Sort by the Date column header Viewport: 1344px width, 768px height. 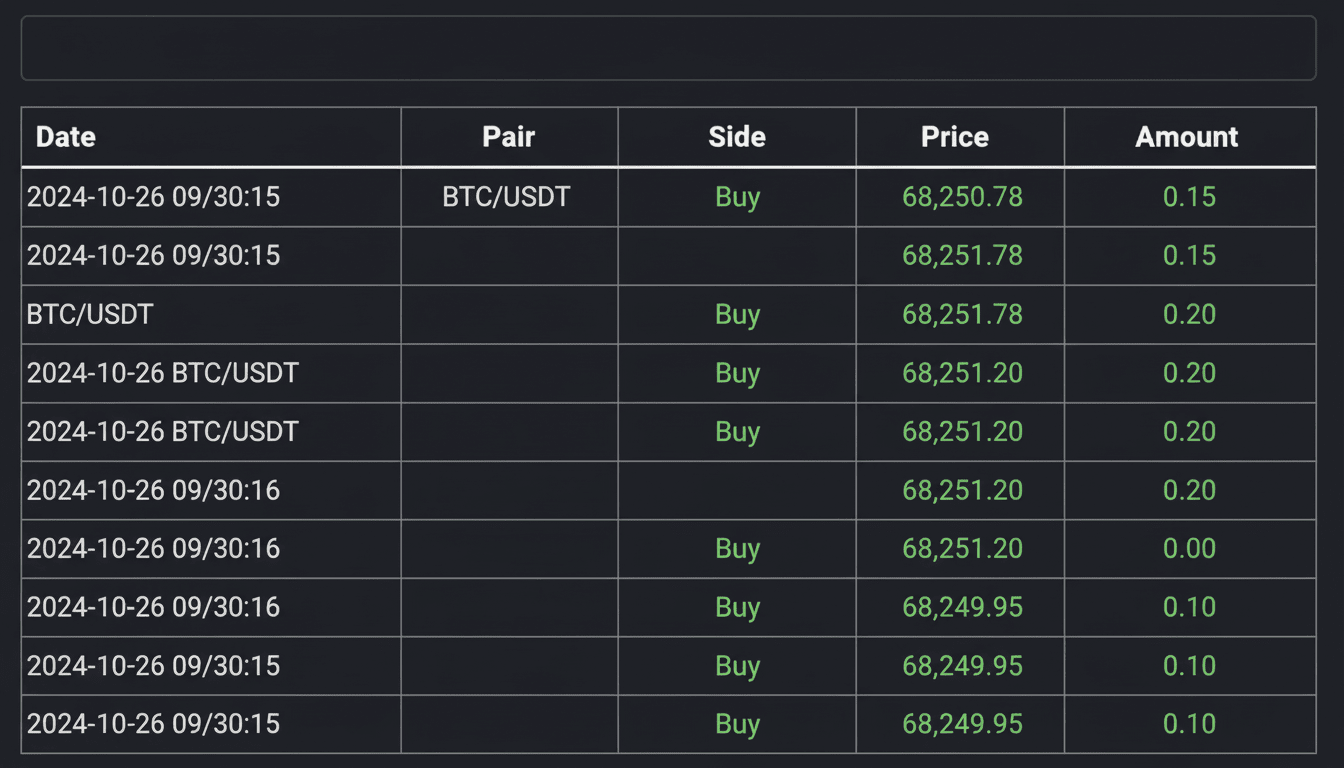pos(66,137)
